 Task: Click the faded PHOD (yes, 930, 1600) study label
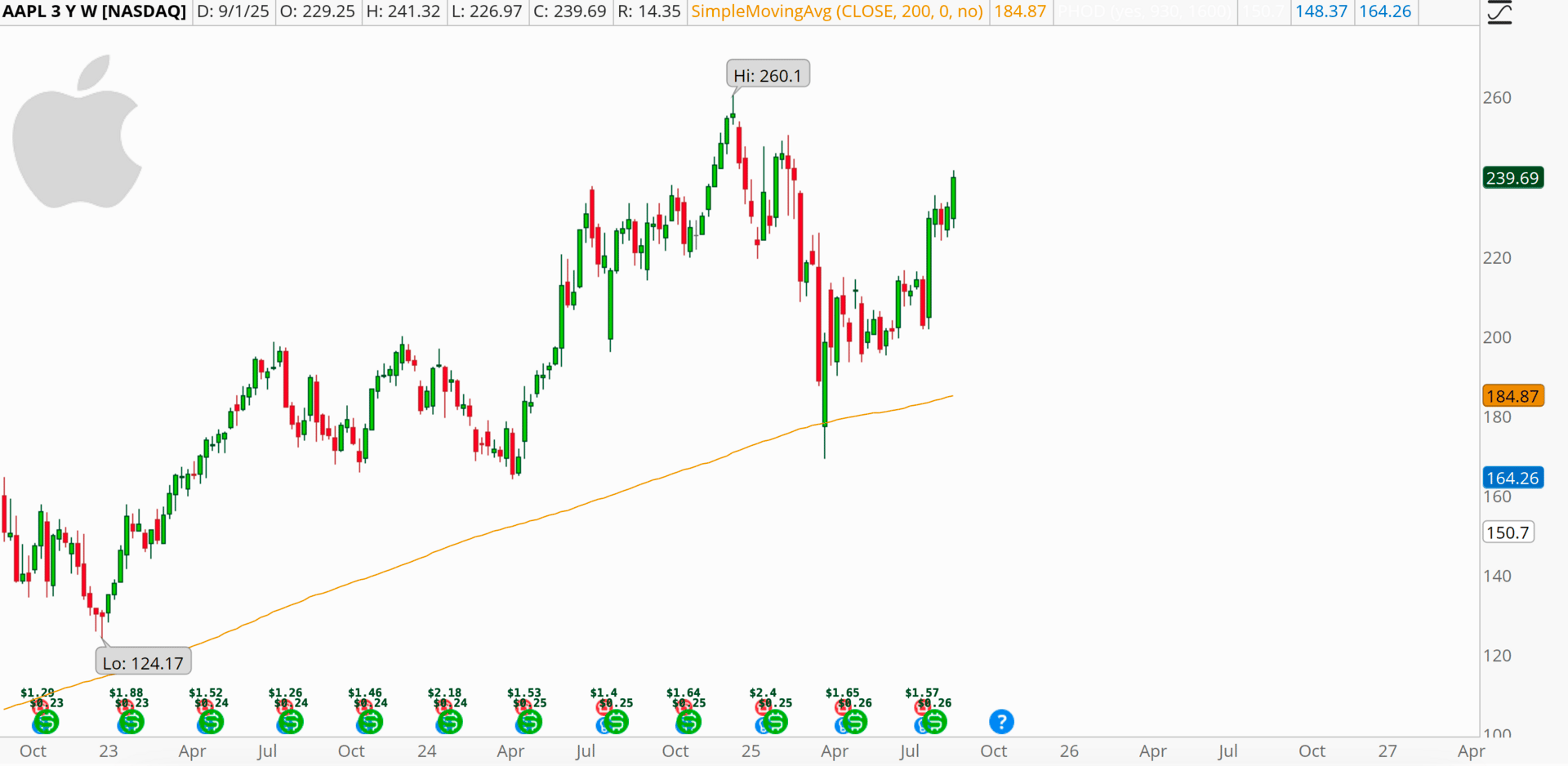[x=1145, y=11]
